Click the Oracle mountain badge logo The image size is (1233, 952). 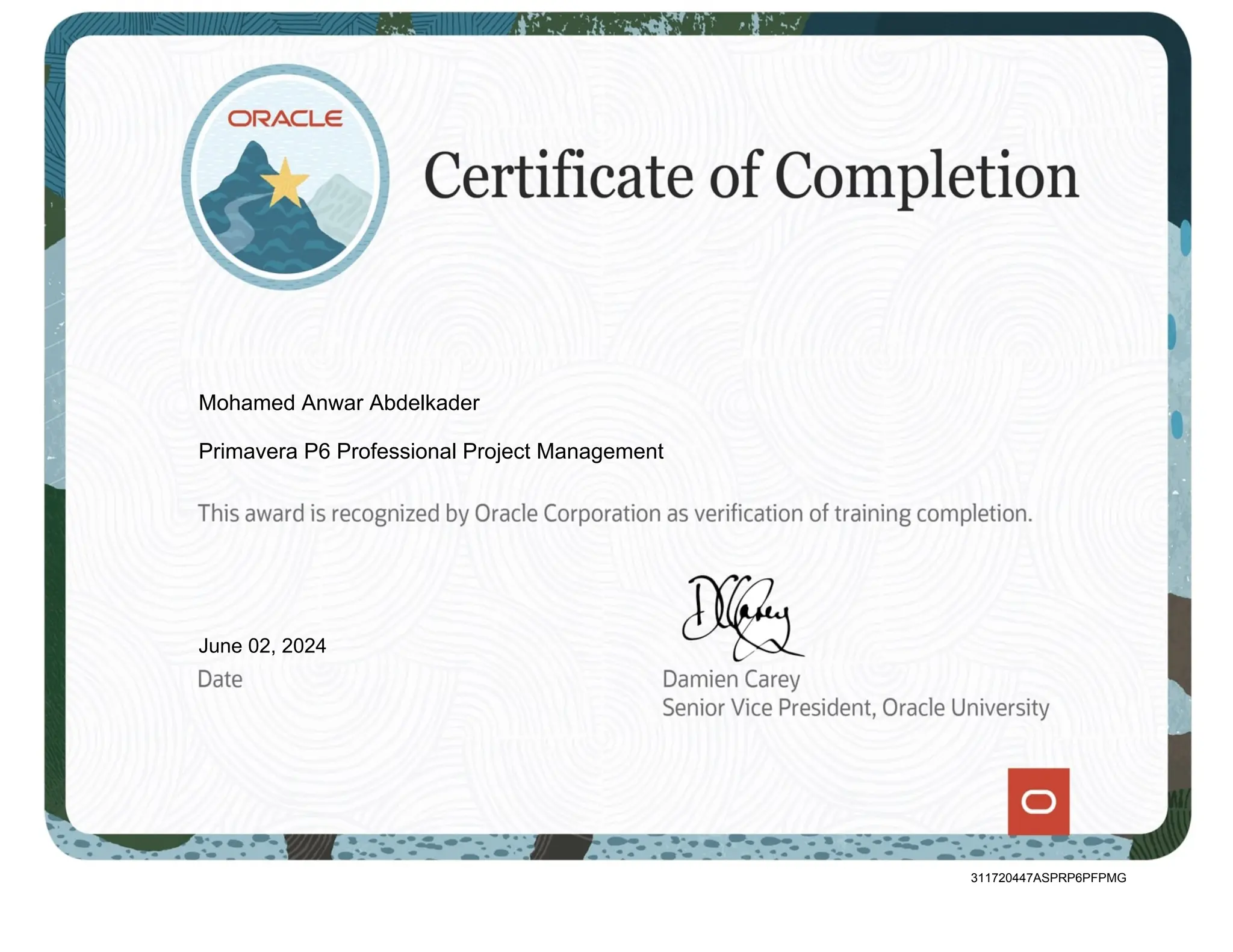point(285,177)
